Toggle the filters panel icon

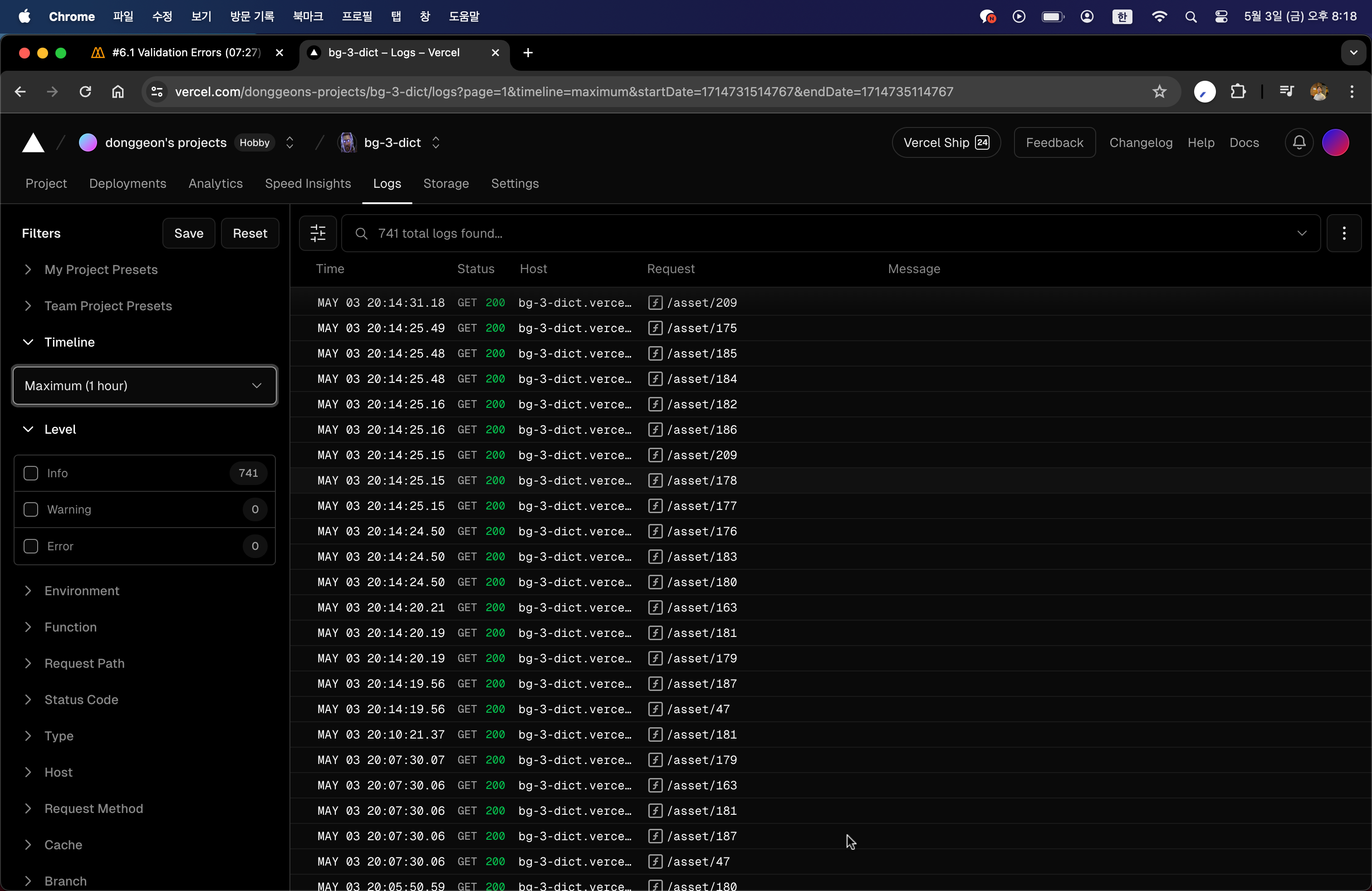318,234
